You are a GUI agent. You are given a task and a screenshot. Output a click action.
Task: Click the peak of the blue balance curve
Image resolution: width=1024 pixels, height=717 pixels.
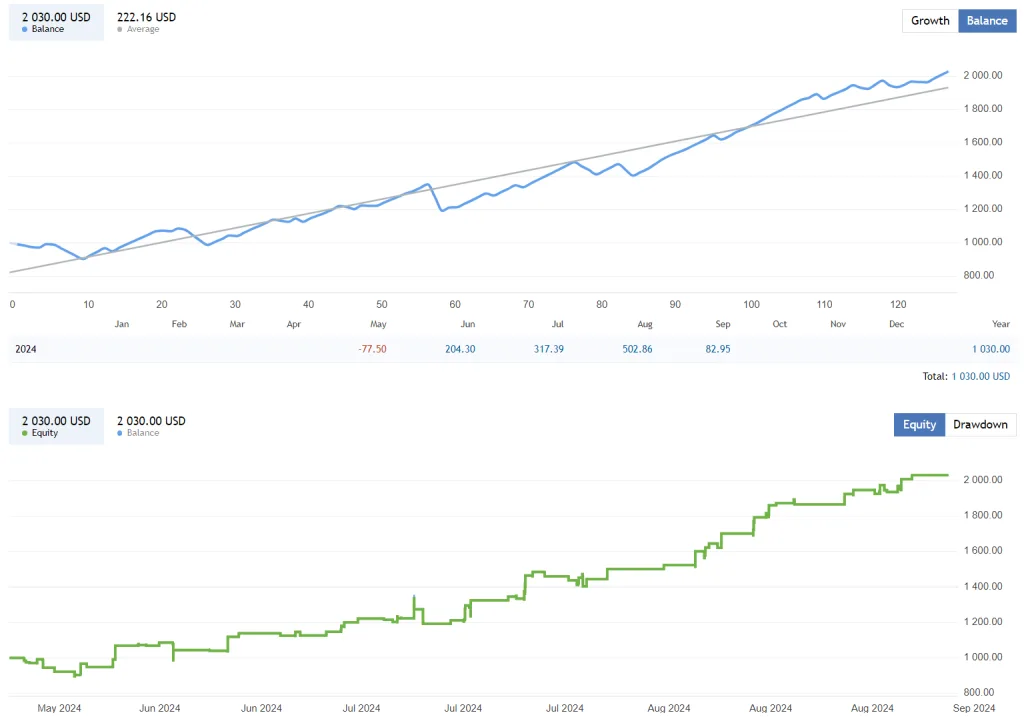click(946, 72)
